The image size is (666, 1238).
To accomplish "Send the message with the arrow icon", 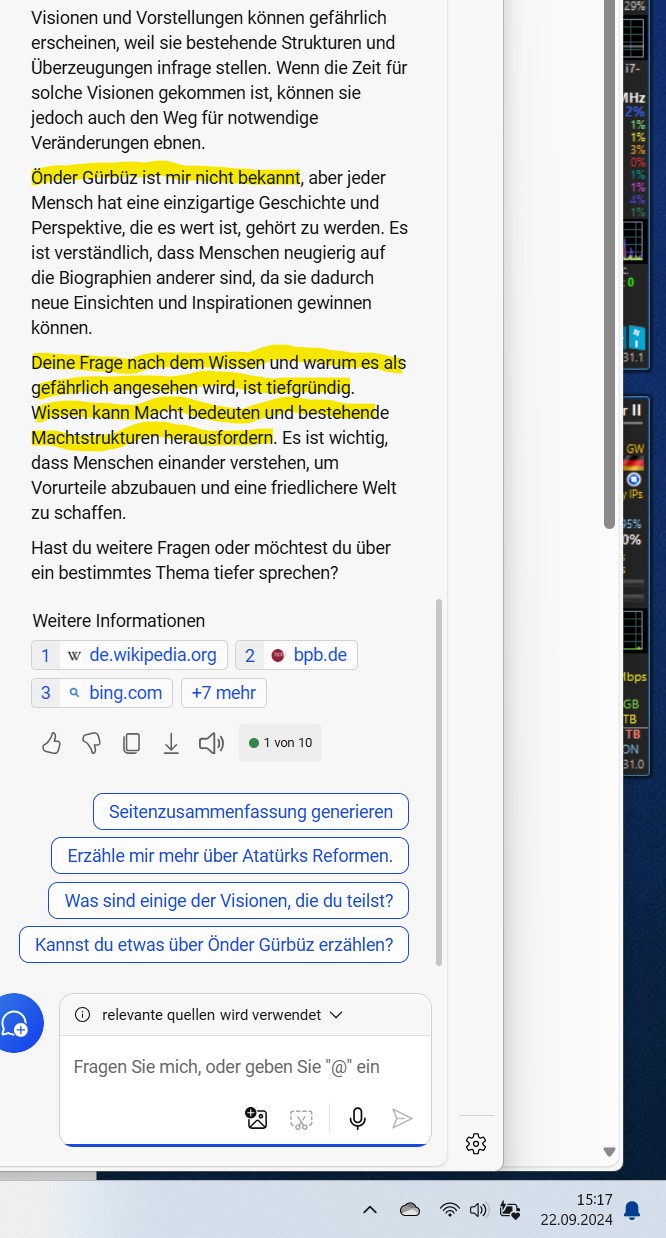I will pos(402,1118).
